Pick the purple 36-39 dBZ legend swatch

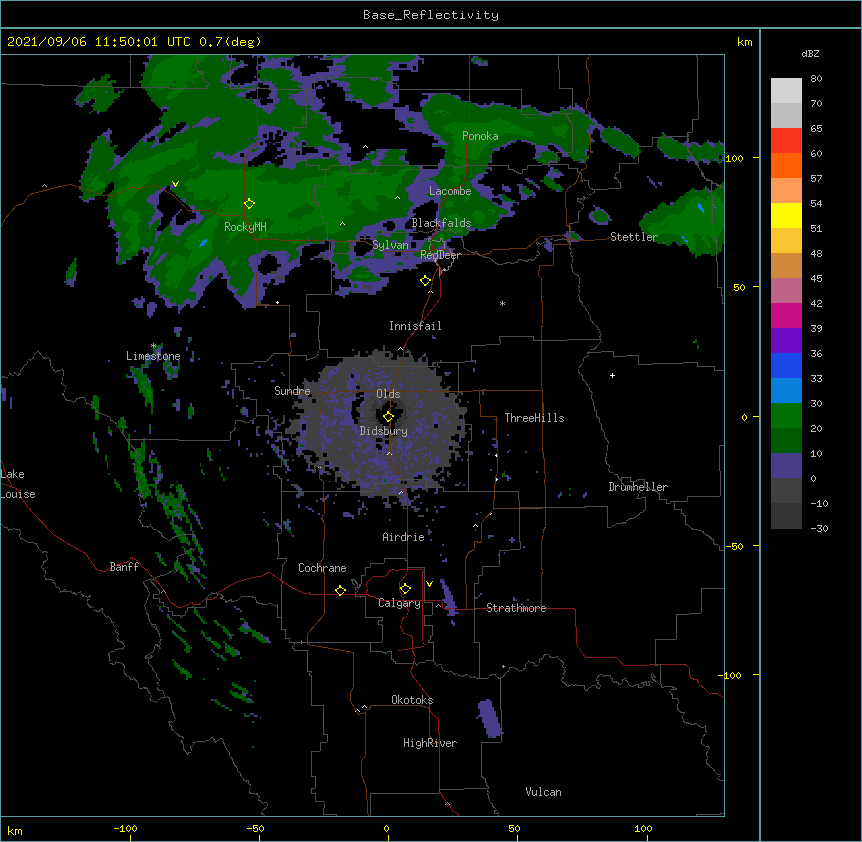786,340
